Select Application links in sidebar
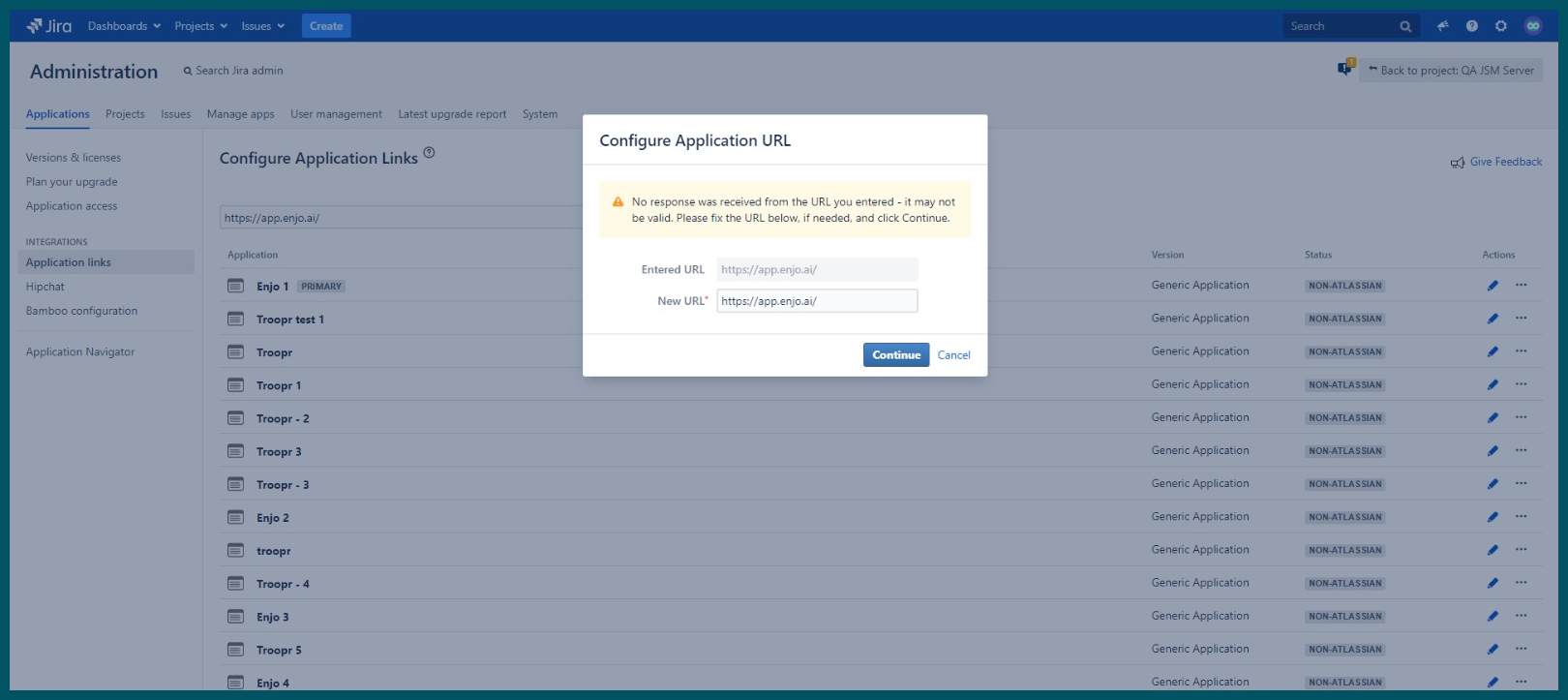This screenshot has height=700, width=1568. coord(106,262)
